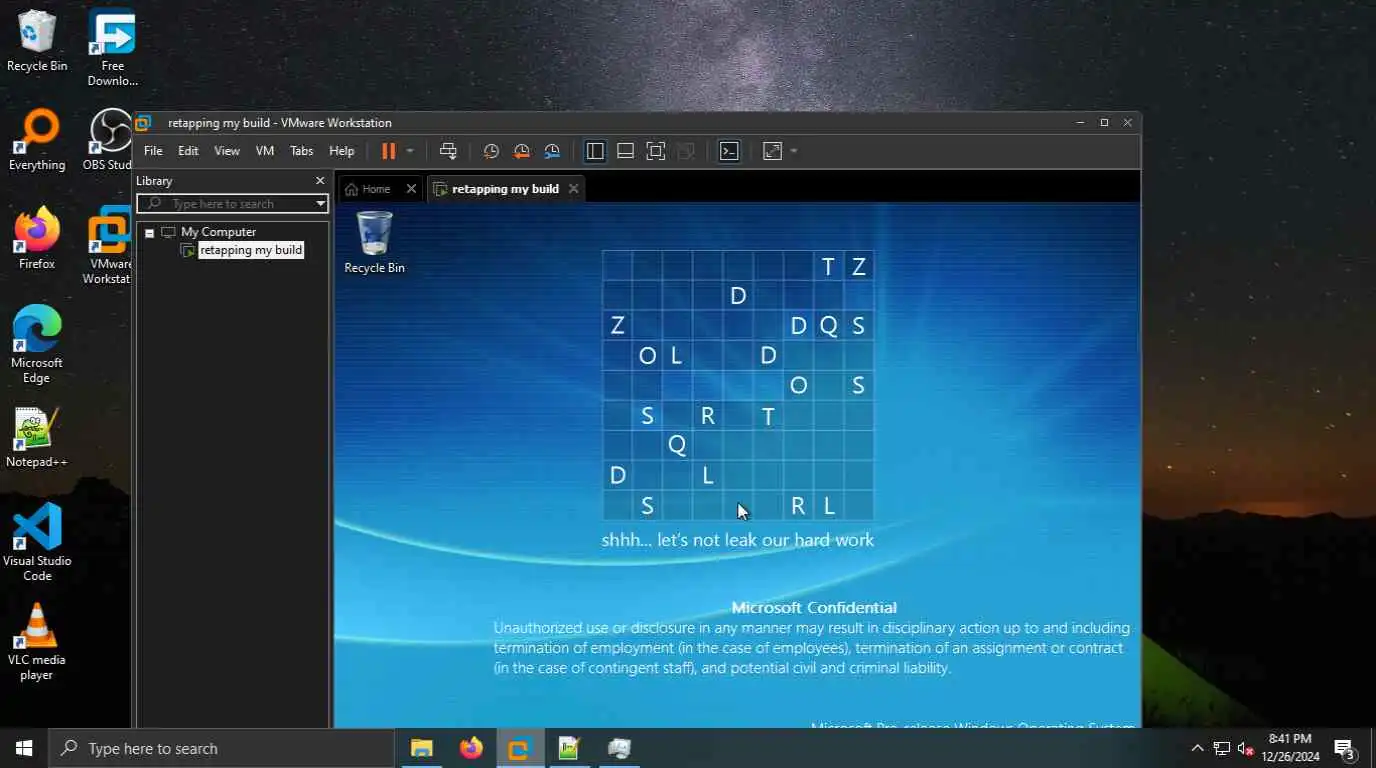Click the shhh... let's not leak text
Image resolution: width=1376 pixels, height=768 pixels.
pyautogui.click(x=738, y=540)
